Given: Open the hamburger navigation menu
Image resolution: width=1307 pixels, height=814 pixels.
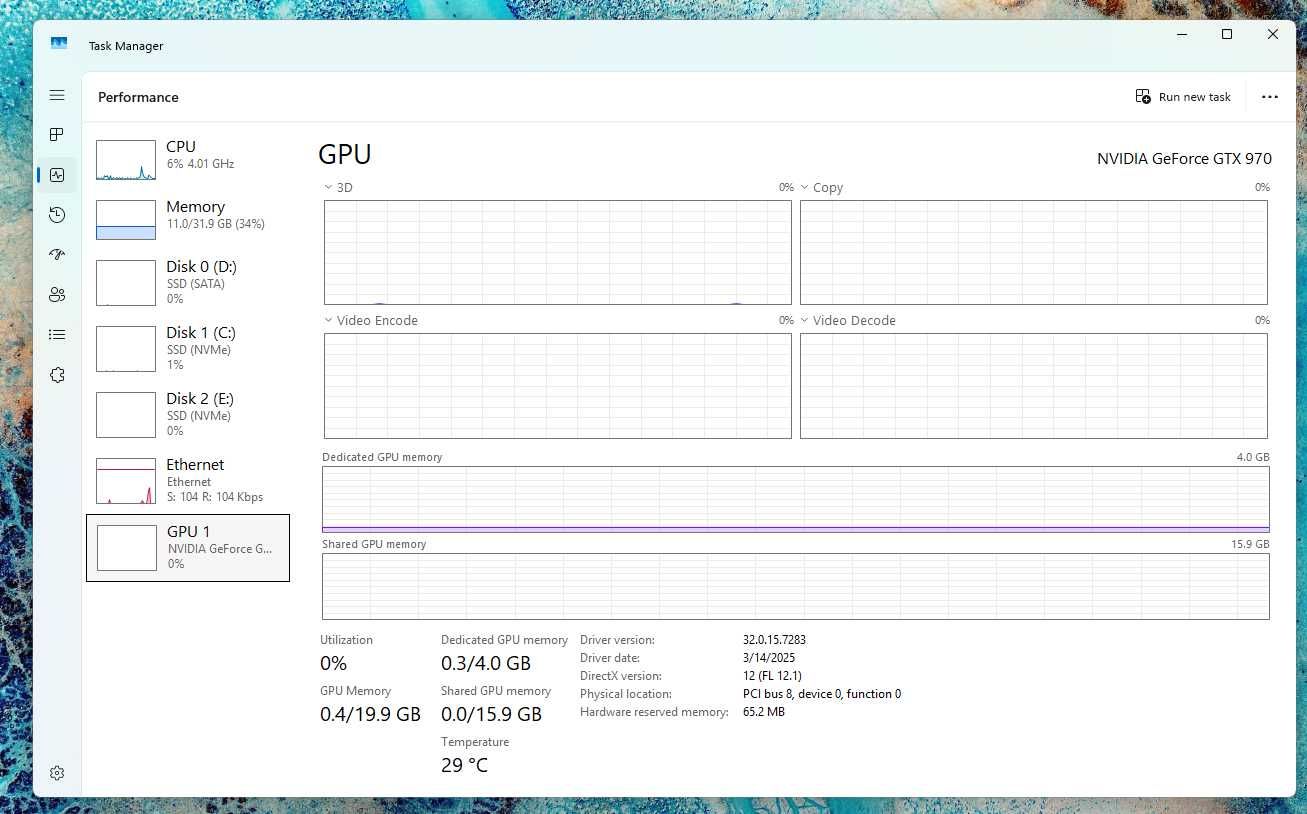Looking at the screenshot, I should (x=57, y=95).
